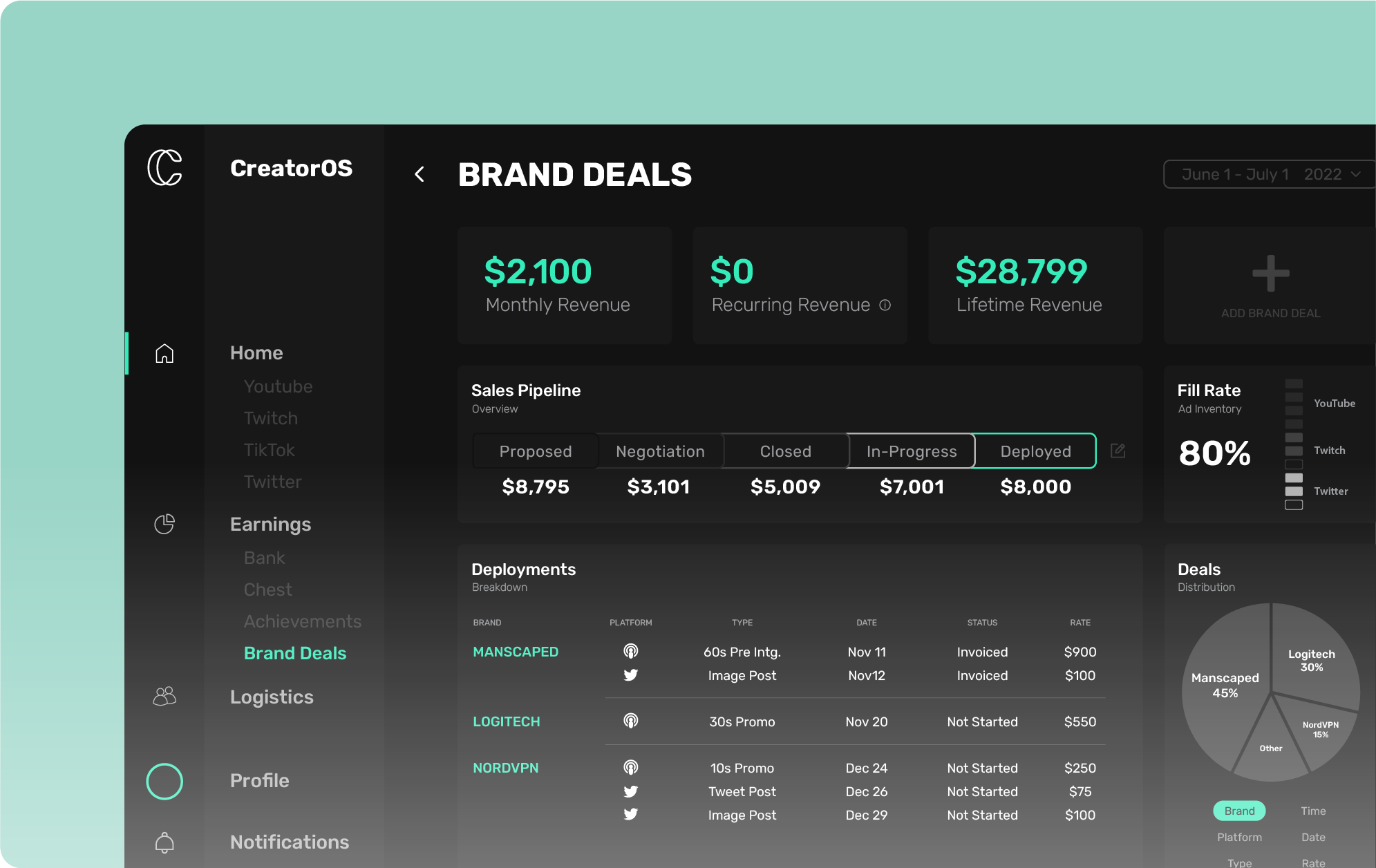This screenshot has width=1376, height=868.
Task: Click the Recurring Revenue info icon
Action: click(885, 305)
